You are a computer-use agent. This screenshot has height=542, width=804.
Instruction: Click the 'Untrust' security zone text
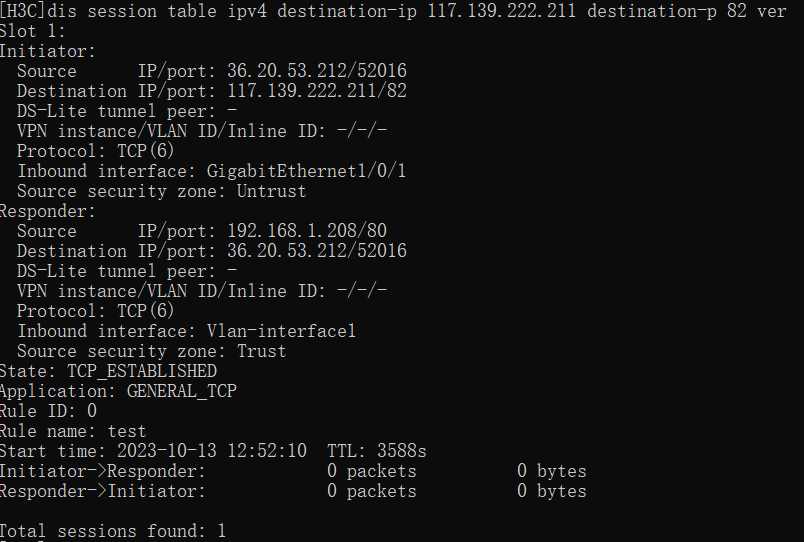tap(271, 191)
